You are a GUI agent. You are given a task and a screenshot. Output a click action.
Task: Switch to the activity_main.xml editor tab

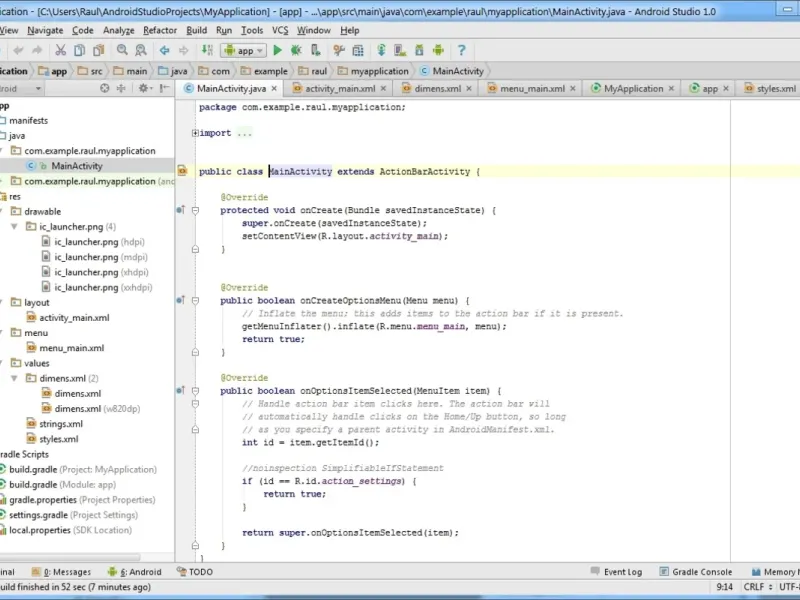click(x=339, y=89)
